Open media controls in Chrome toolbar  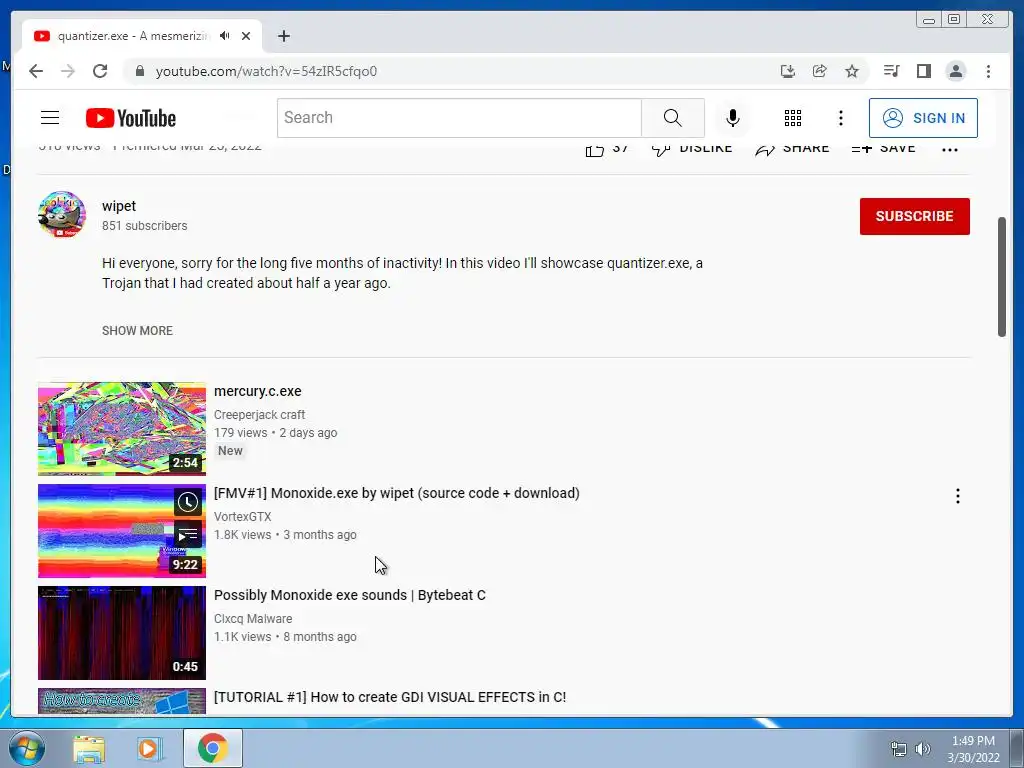[891, 71]
